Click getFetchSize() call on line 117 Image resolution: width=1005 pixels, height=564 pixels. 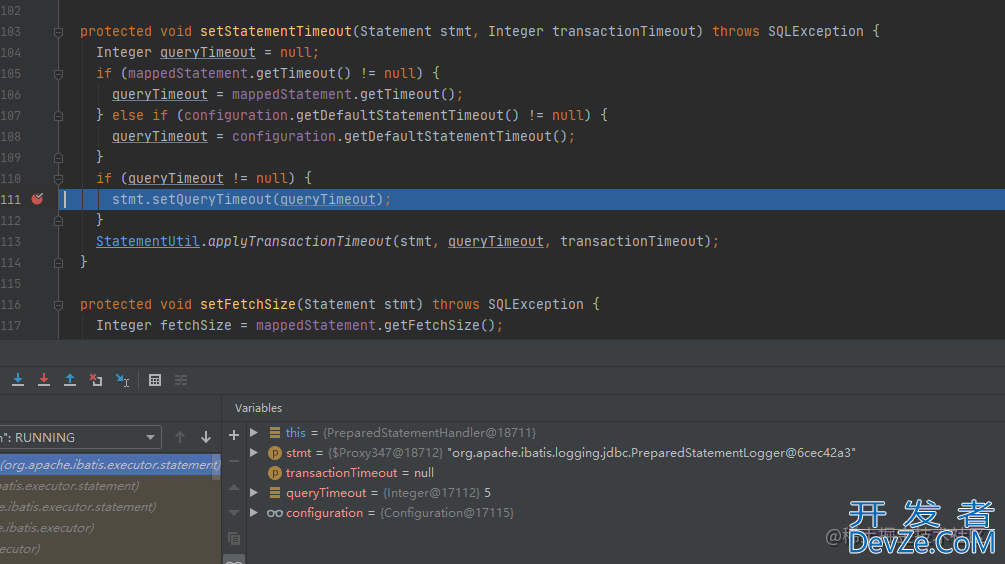click(439, 326)
